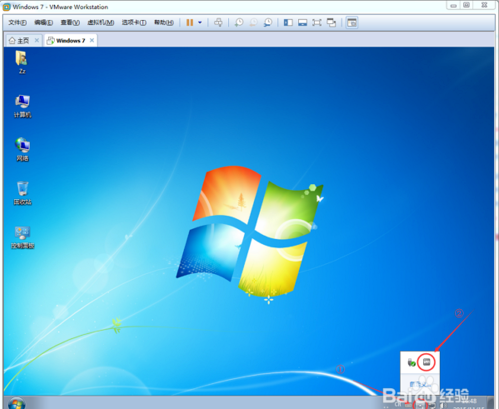Open the 编辑(E) menu
The image size is (499, 409).
43,22
